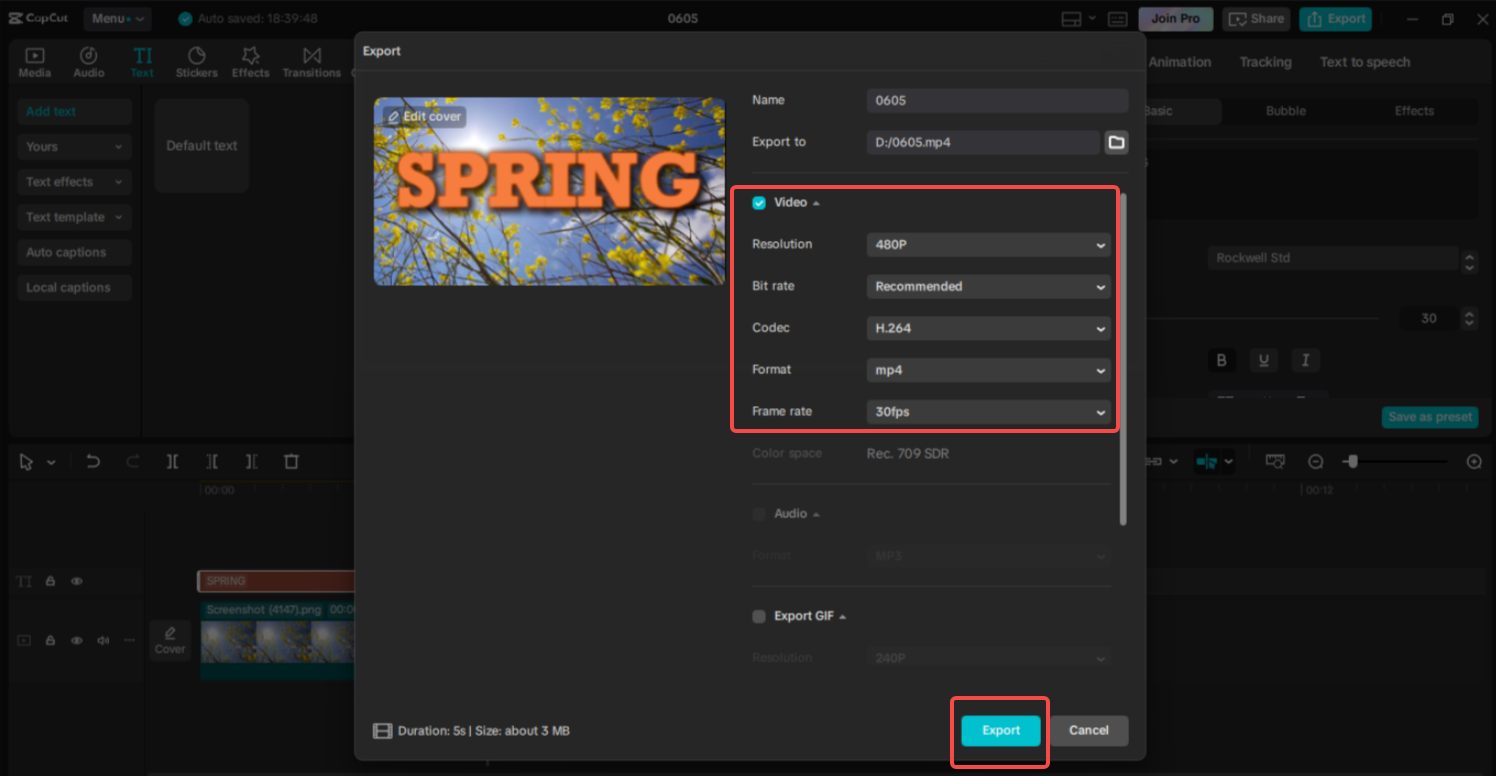
Task: Collapse the Audio section arrow
Action: tap(816, 514)
